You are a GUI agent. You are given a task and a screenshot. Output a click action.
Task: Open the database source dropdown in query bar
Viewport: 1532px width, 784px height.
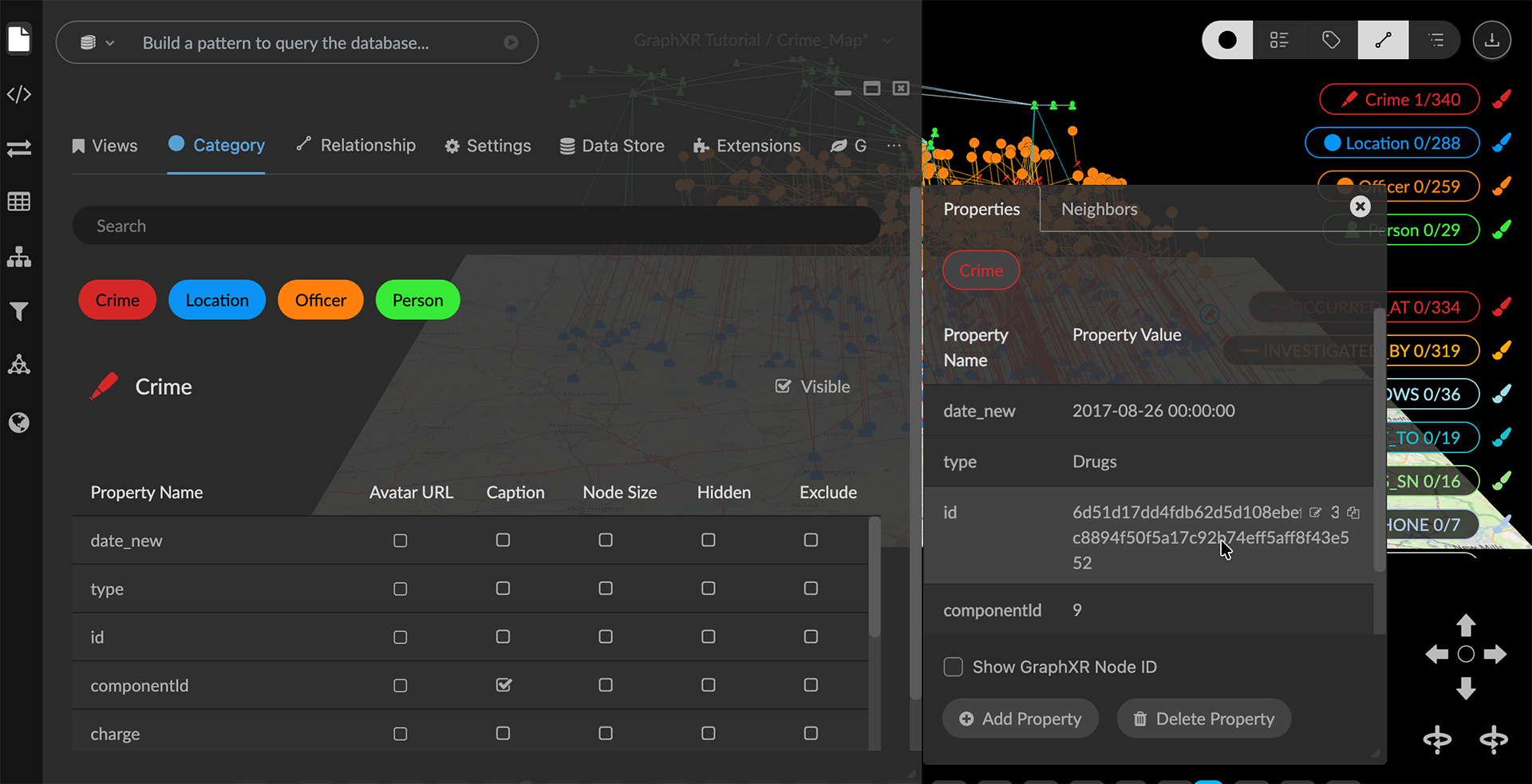(97, 43)
